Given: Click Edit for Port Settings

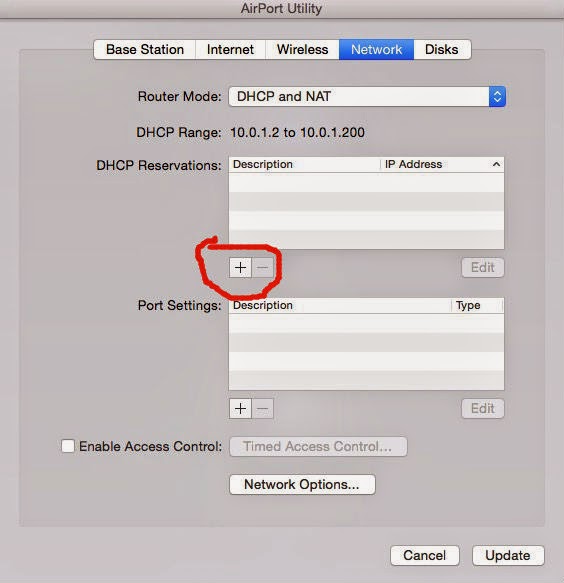Looking at the screenshot, I should 483,408.
